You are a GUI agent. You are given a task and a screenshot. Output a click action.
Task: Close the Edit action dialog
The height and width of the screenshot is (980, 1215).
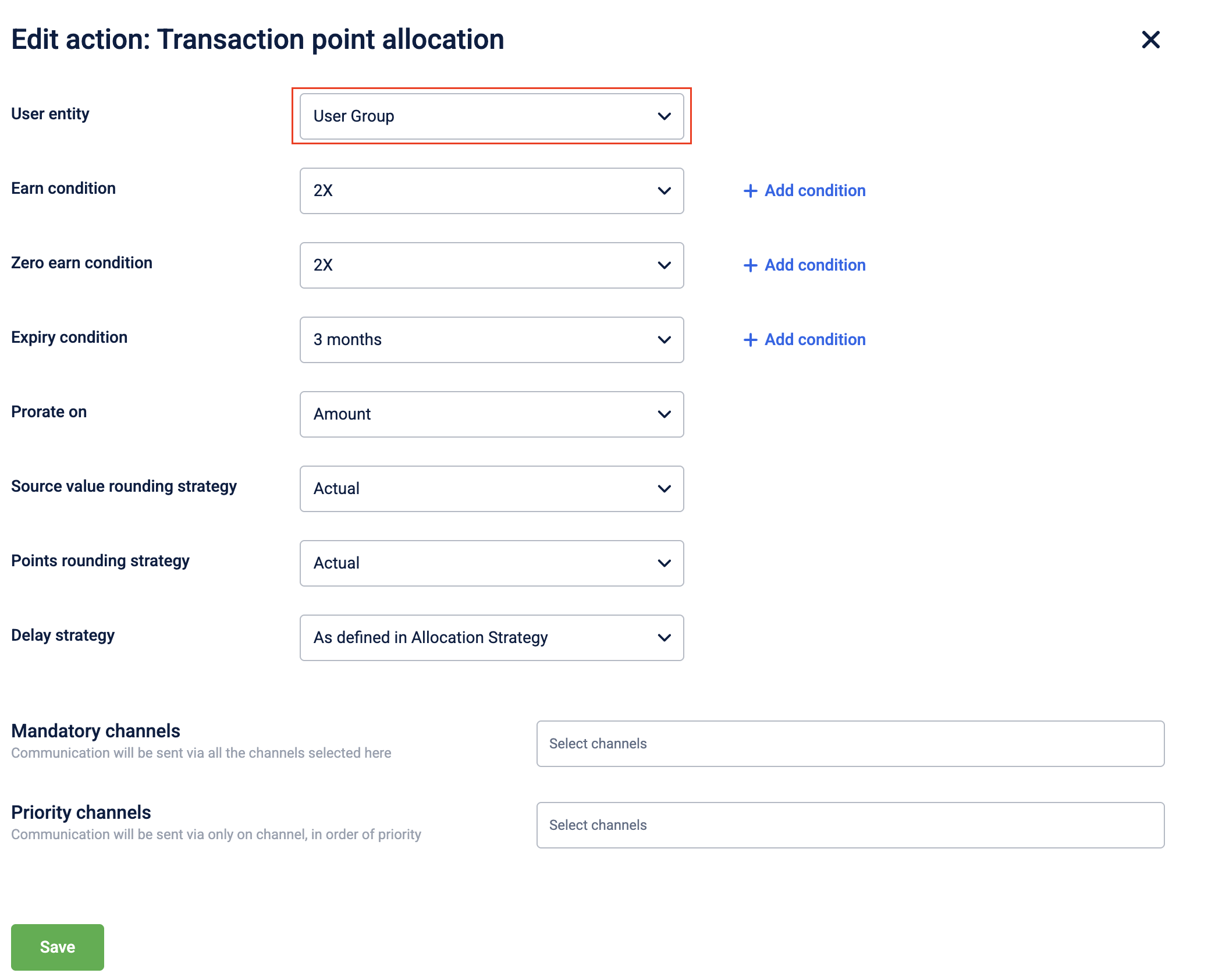coord(1150,40)
